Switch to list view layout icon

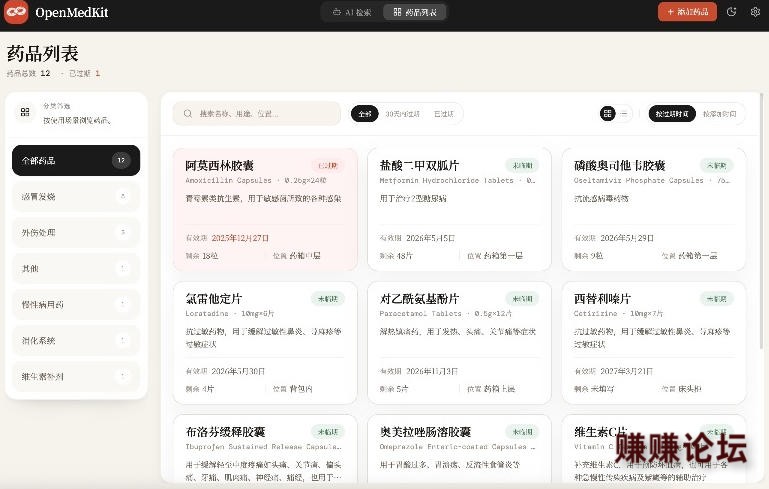[x=624, y=114]
